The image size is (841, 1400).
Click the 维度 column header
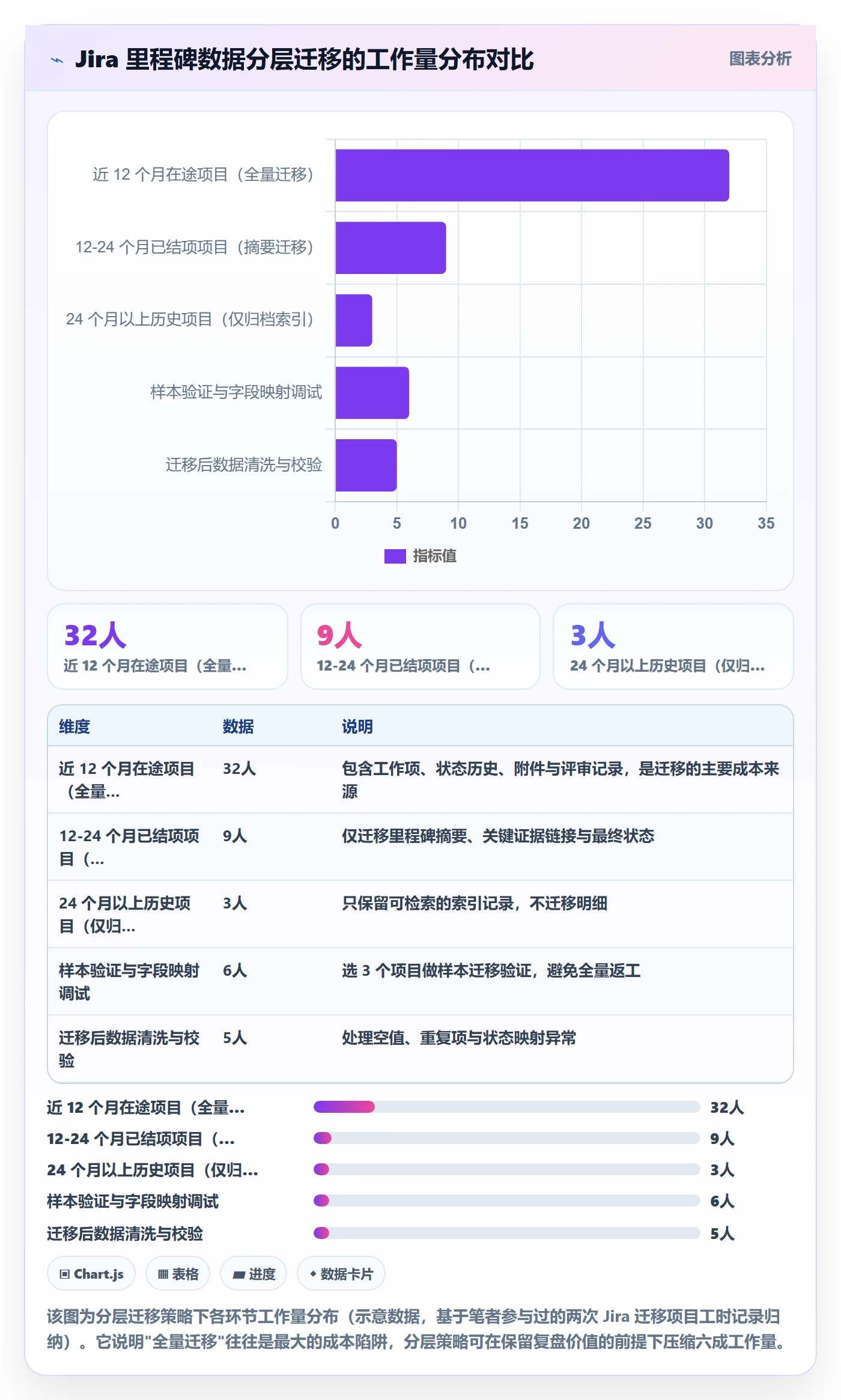(x=74, y=726)
